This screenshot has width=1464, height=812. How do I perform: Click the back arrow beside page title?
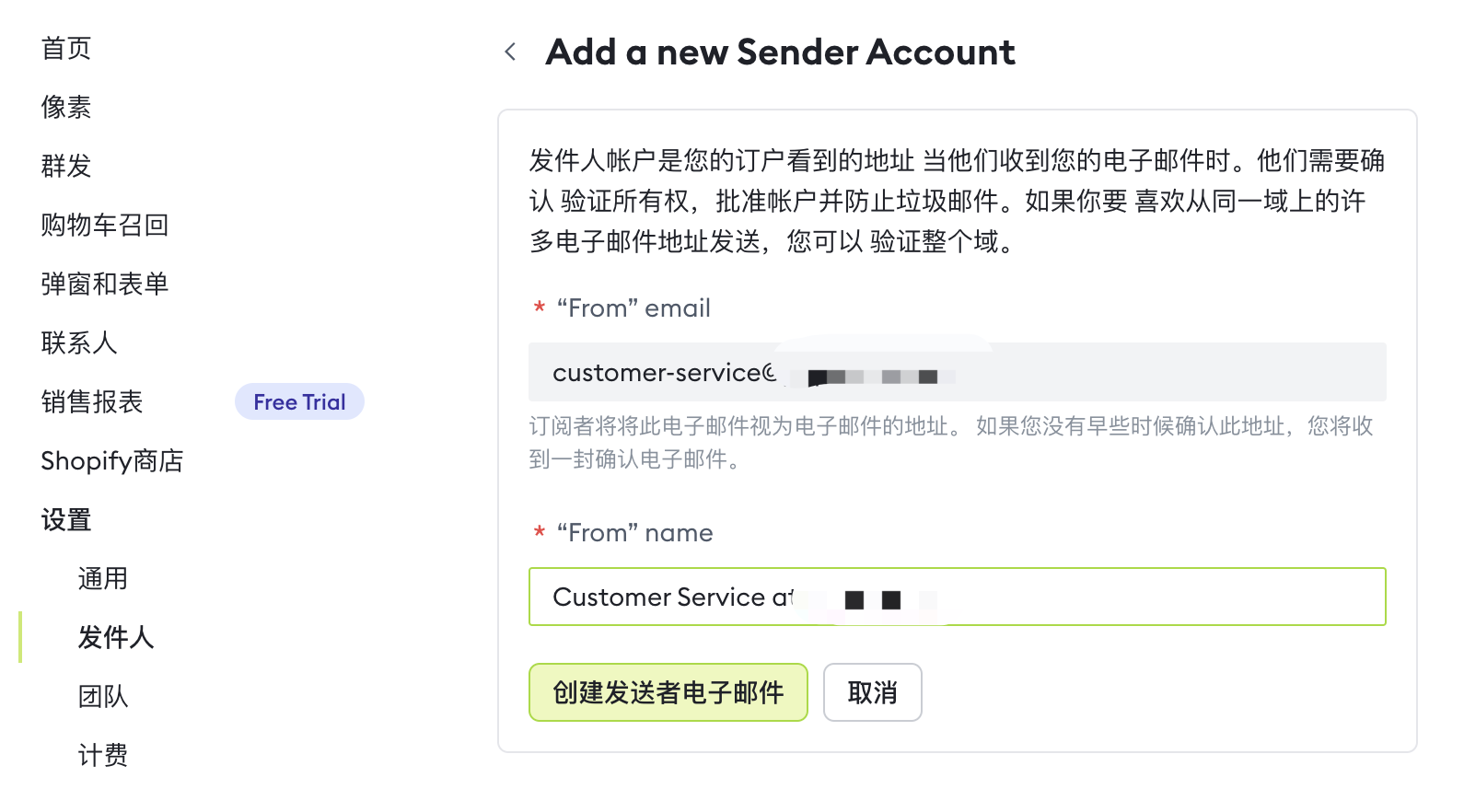coord(510,52)
